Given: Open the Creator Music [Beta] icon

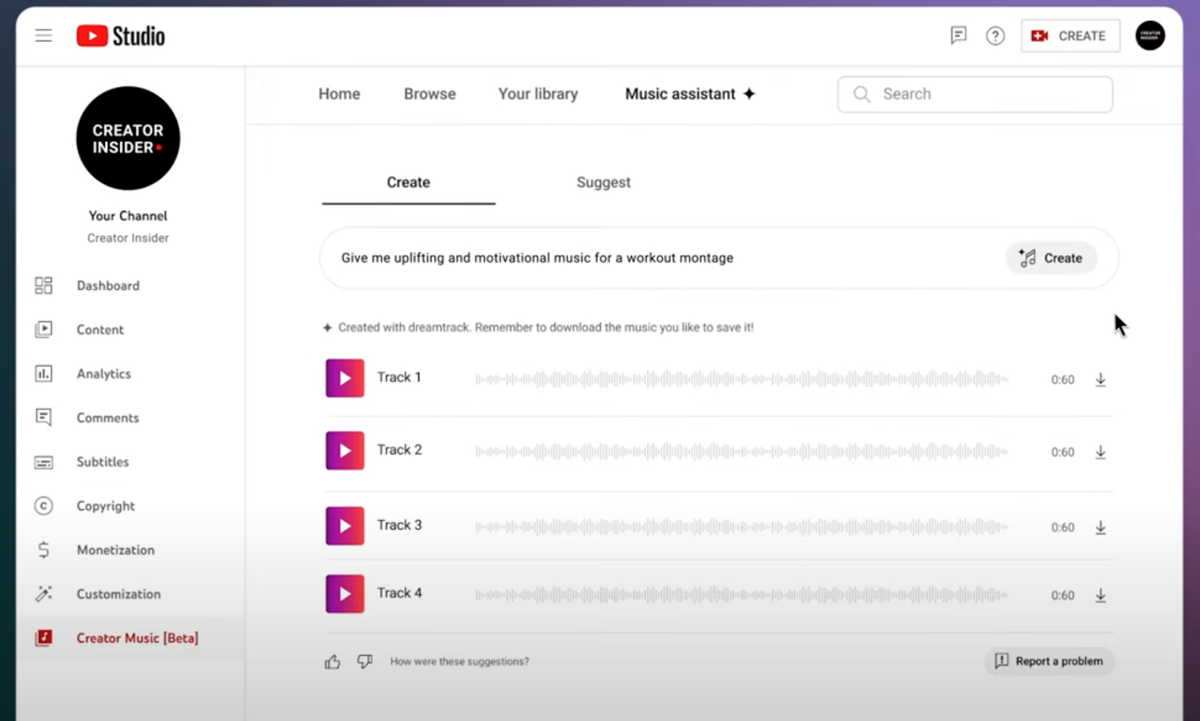Looking at the screenshot, I should click(x=43, y=638).
